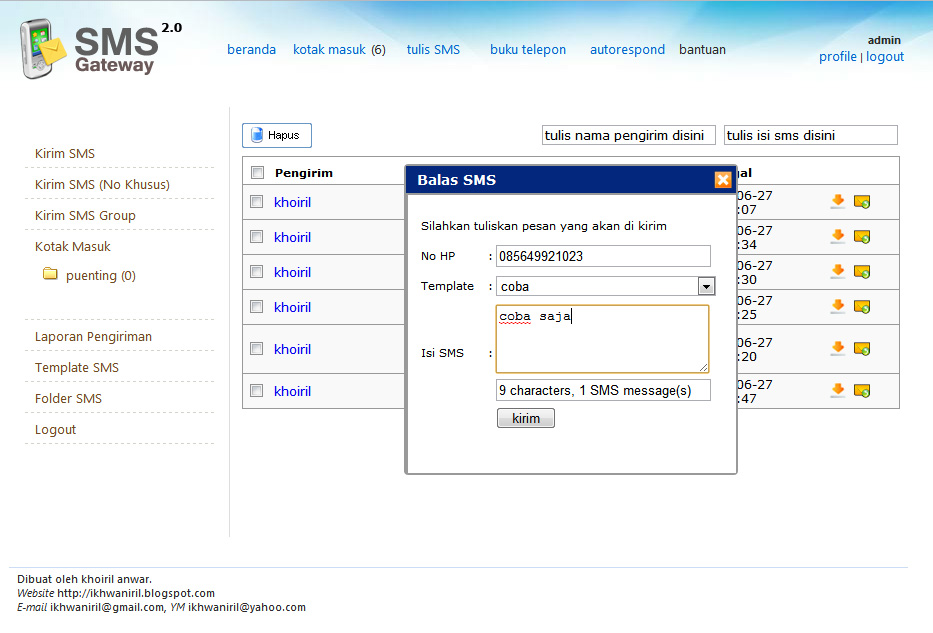Image resolution: width=933 pixels, height=633 pixels.
Task: Click the reply envelope icon in first message row
Action: click(861, 202)
